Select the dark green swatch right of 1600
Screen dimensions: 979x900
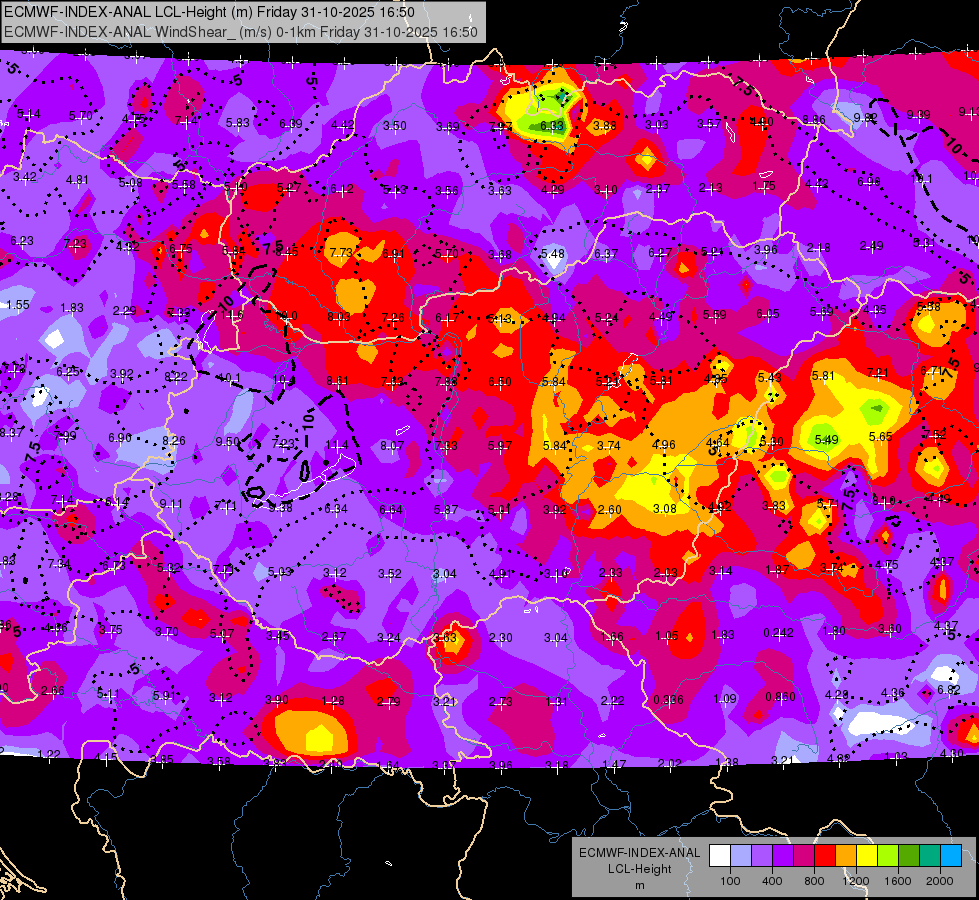[x=908, y=856]
